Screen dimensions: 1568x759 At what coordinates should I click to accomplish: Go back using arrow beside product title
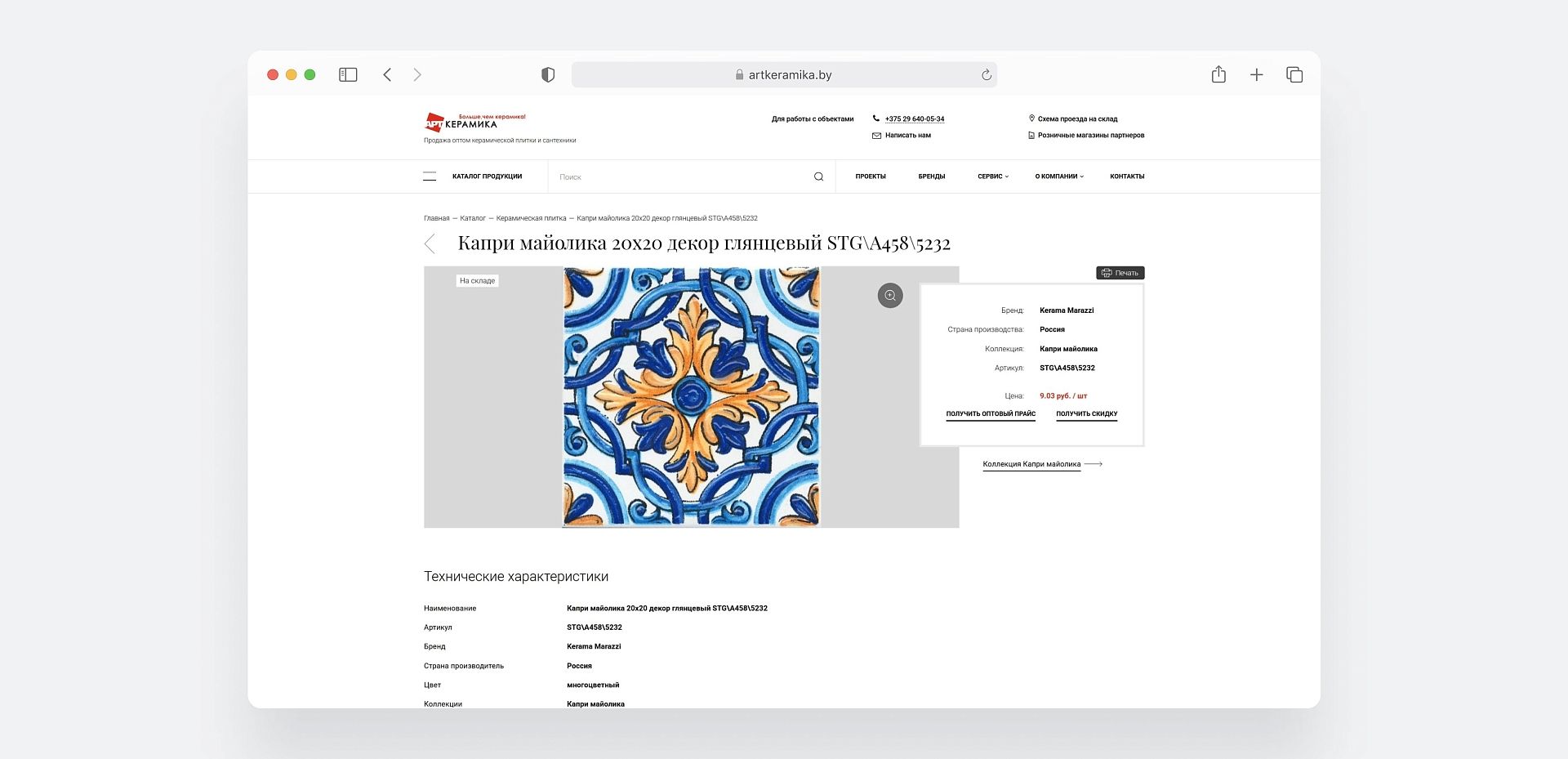[430, 243]
